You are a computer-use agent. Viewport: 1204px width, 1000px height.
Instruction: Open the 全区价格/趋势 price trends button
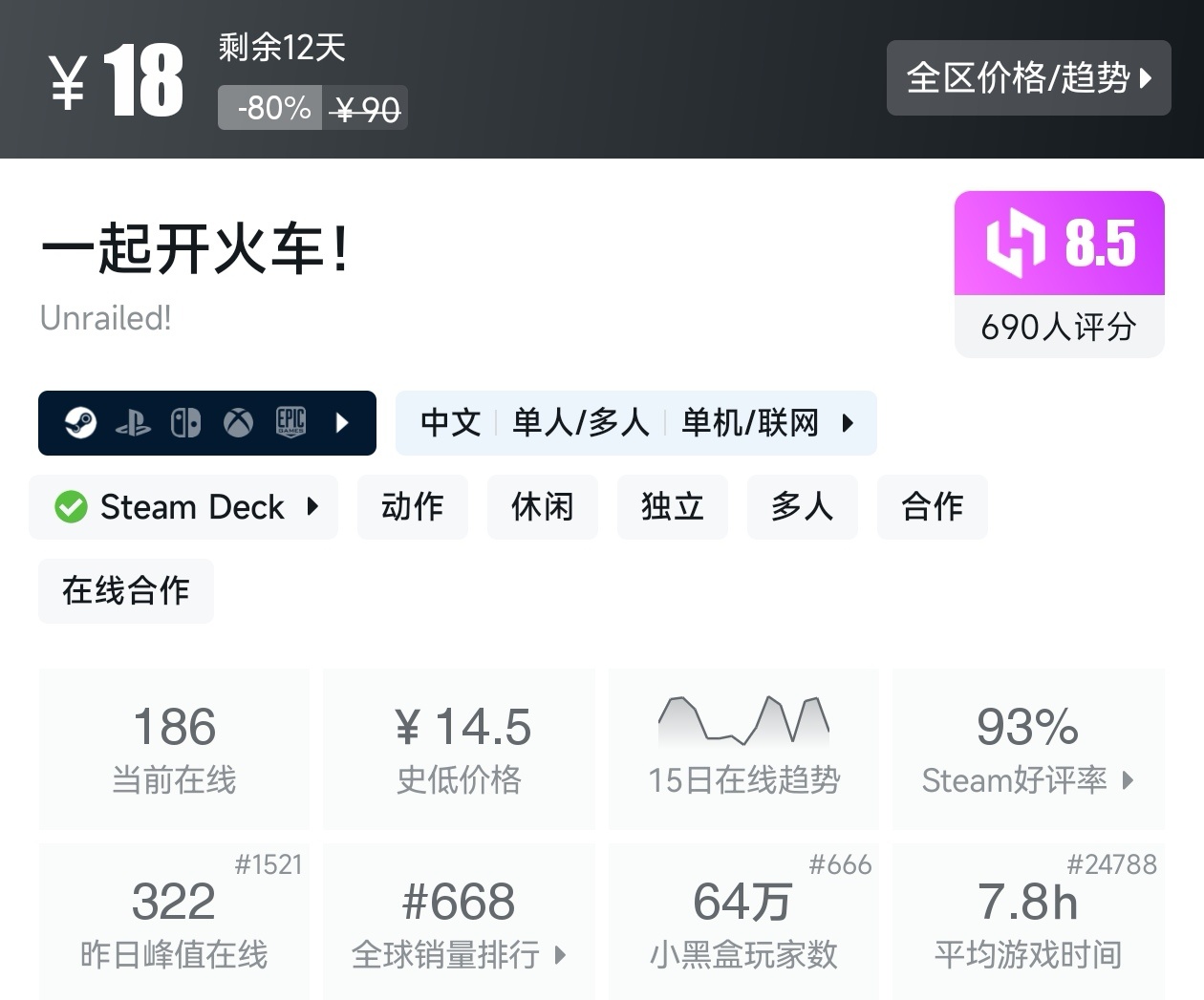pos(1028,77)
